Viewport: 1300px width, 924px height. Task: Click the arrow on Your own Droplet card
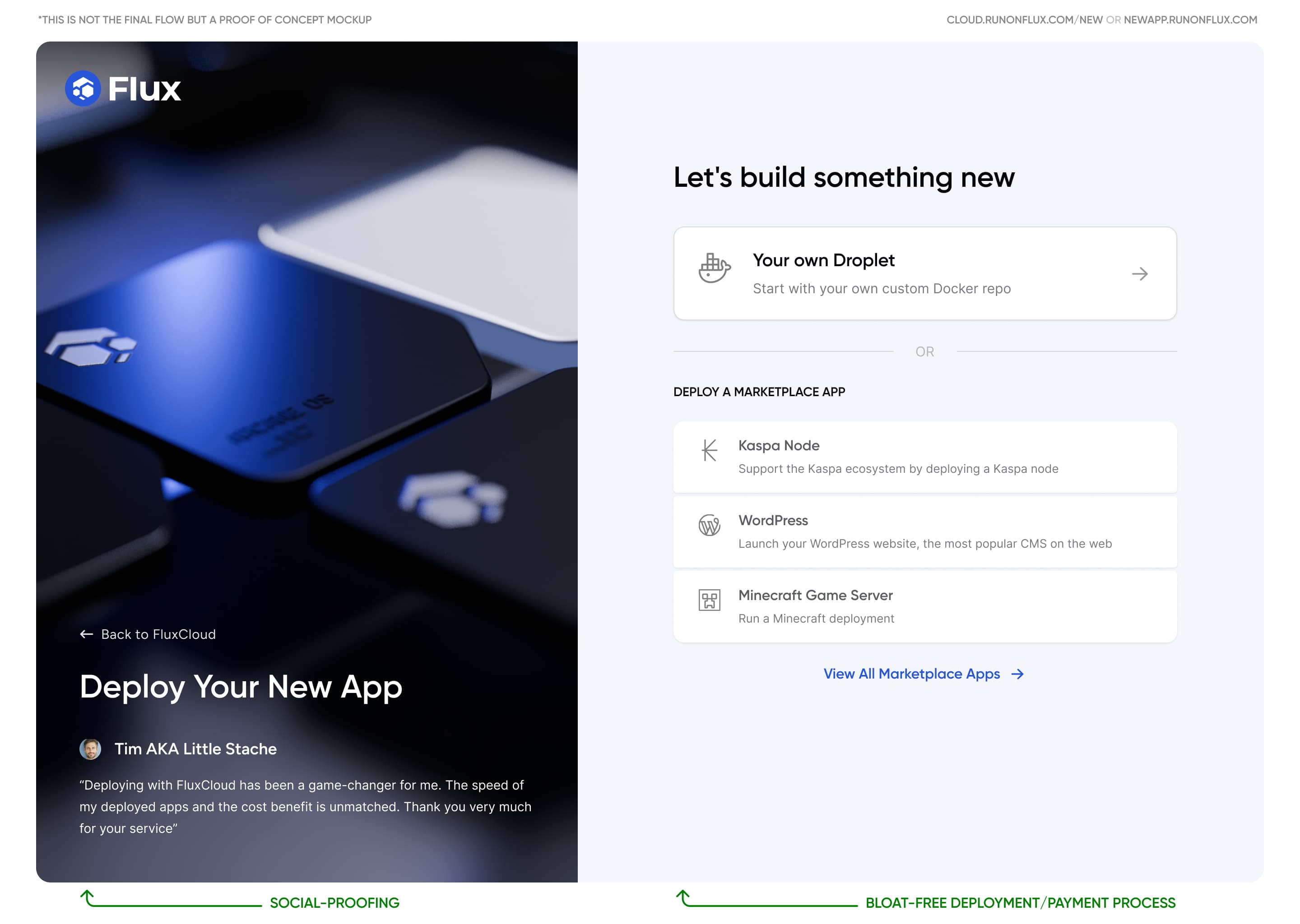(1139, 274)
